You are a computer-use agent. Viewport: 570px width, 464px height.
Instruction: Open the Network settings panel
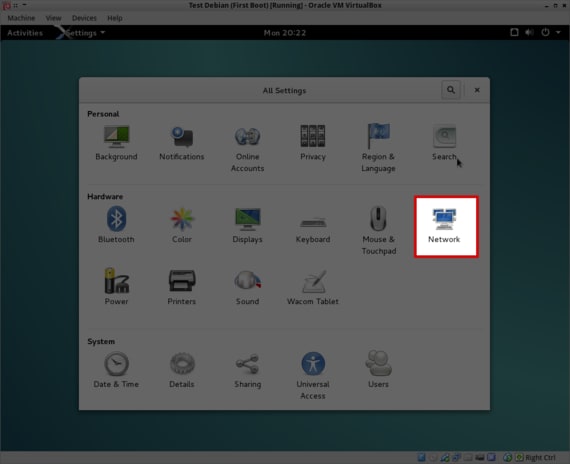point(446,227)
